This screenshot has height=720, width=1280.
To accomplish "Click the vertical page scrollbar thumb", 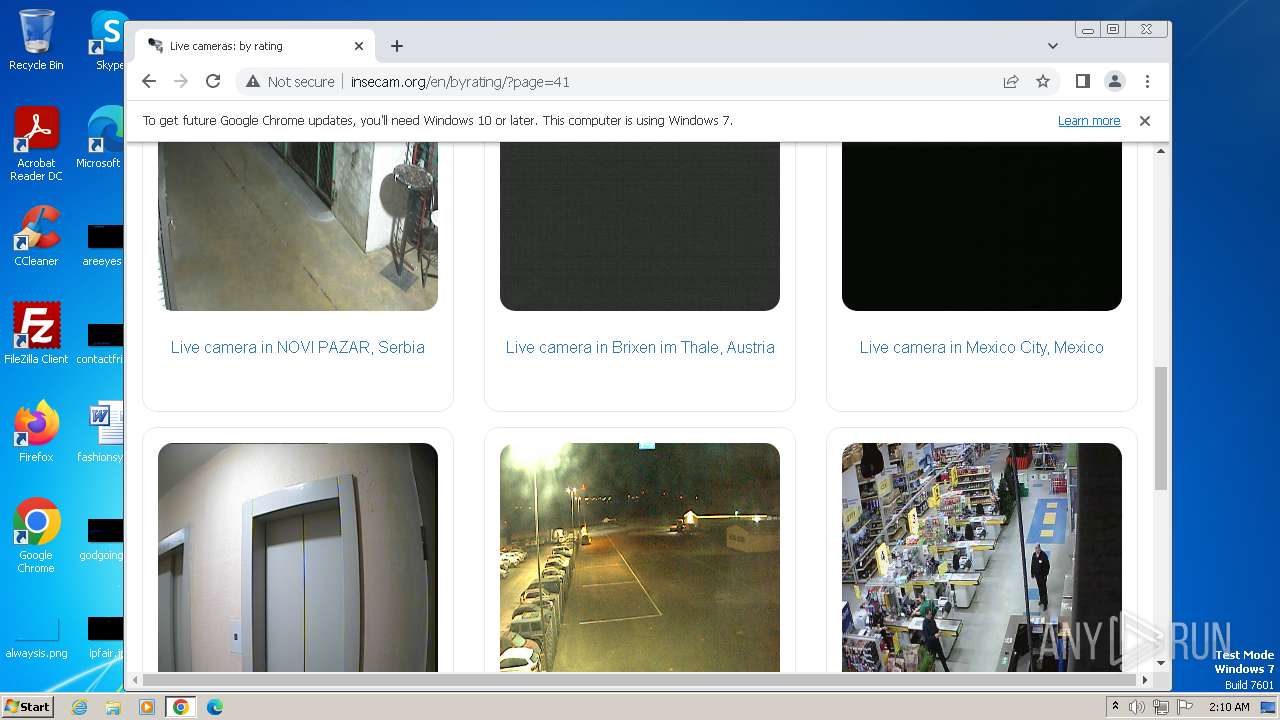I will tap(1161, 428).
